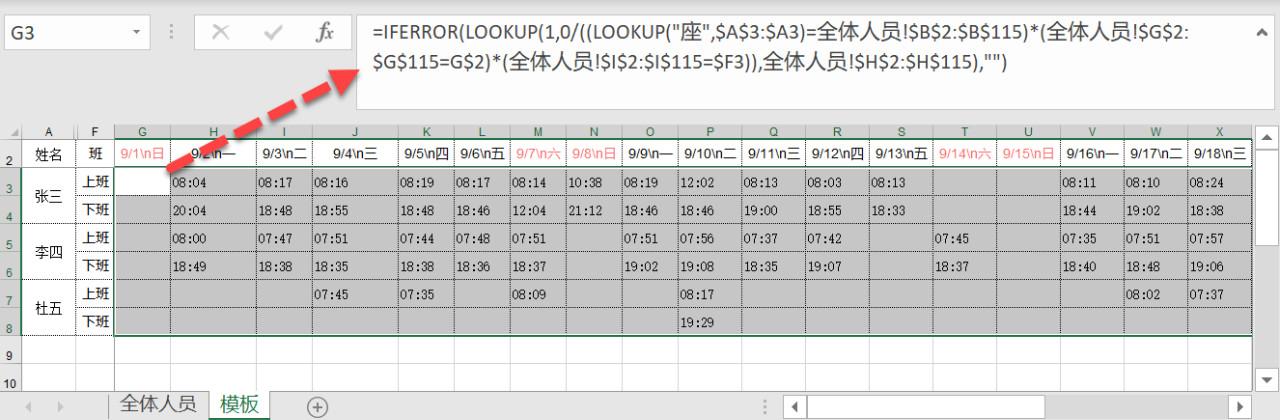Select row 3 header
The width and height of the screenshot is (1280, 420).
pyautogui.click(x=10, y=183)
